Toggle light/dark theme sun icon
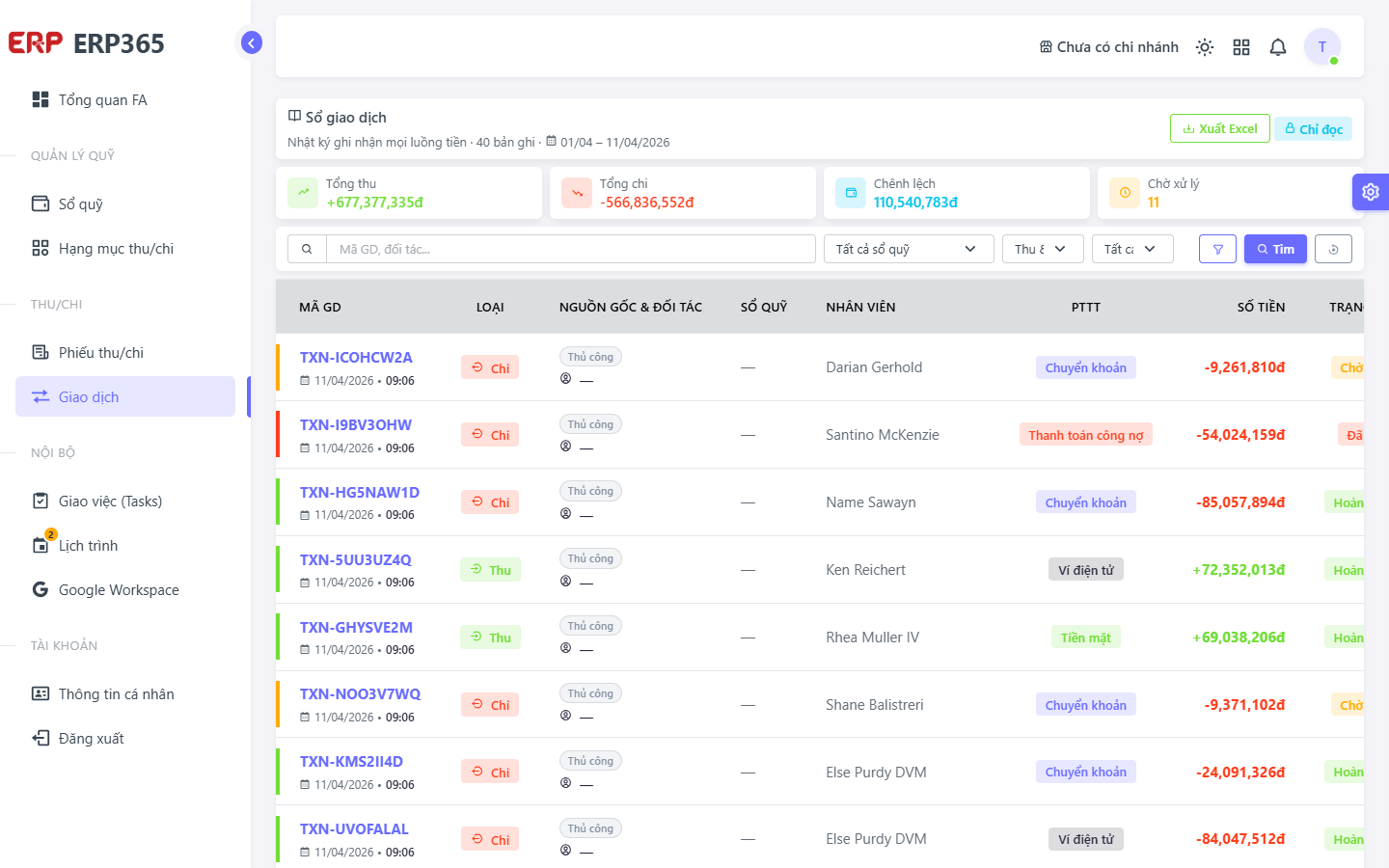This screenshot has height=868, width=1389. click(x=1205, y=47)
